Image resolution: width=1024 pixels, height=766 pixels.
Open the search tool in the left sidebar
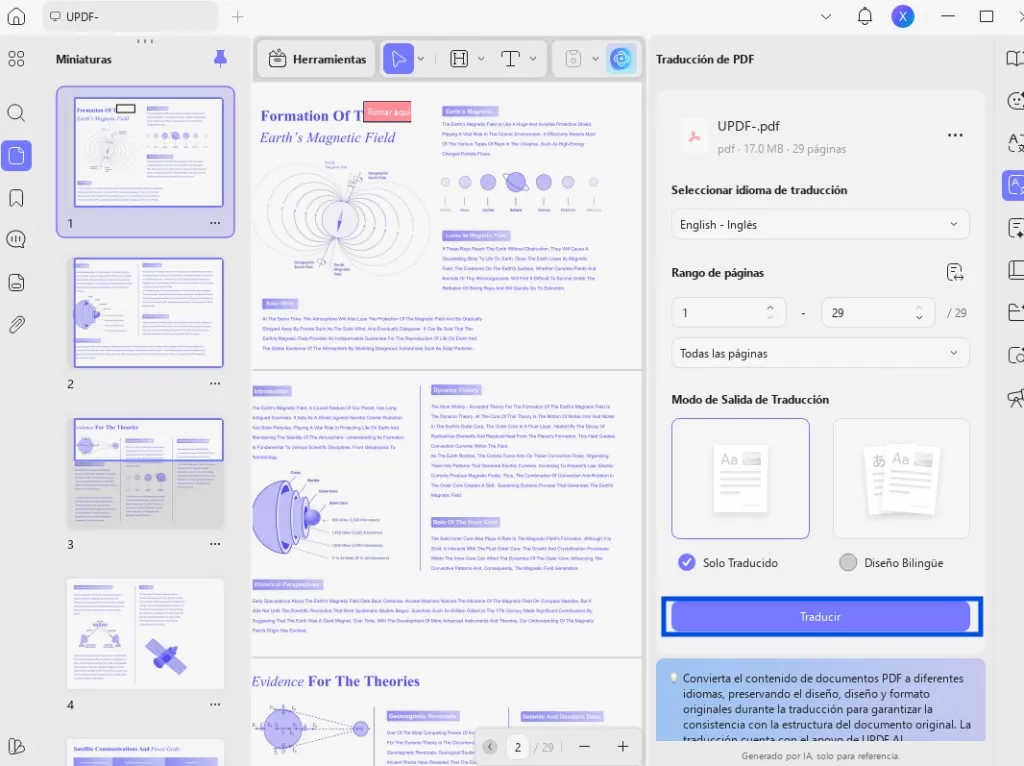click(16, 113)
